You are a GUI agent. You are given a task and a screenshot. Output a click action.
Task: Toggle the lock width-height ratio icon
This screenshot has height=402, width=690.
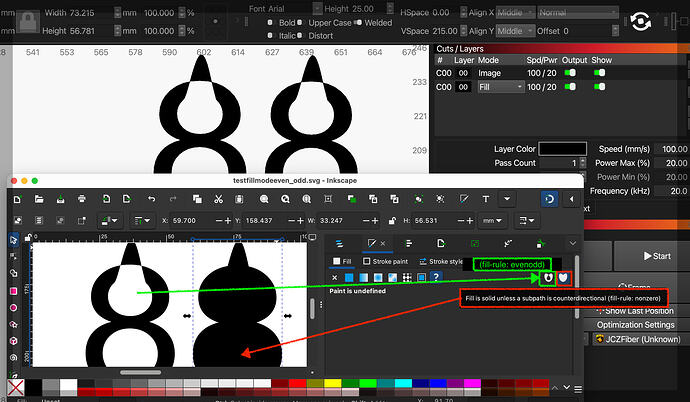(392, 220)
